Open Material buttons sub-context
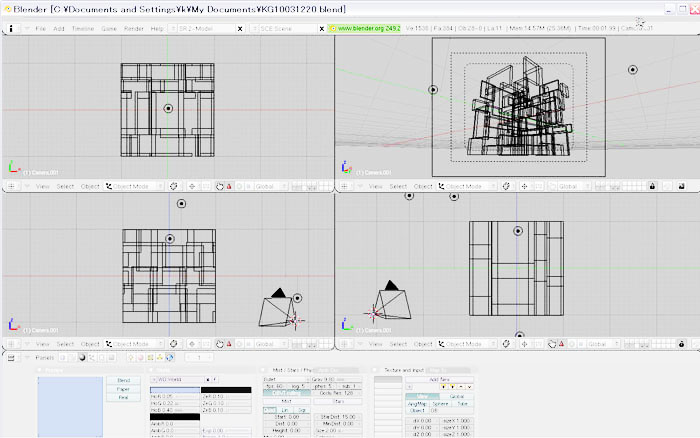The width and height of the screenshot is (700, 438). coord(141,358)
